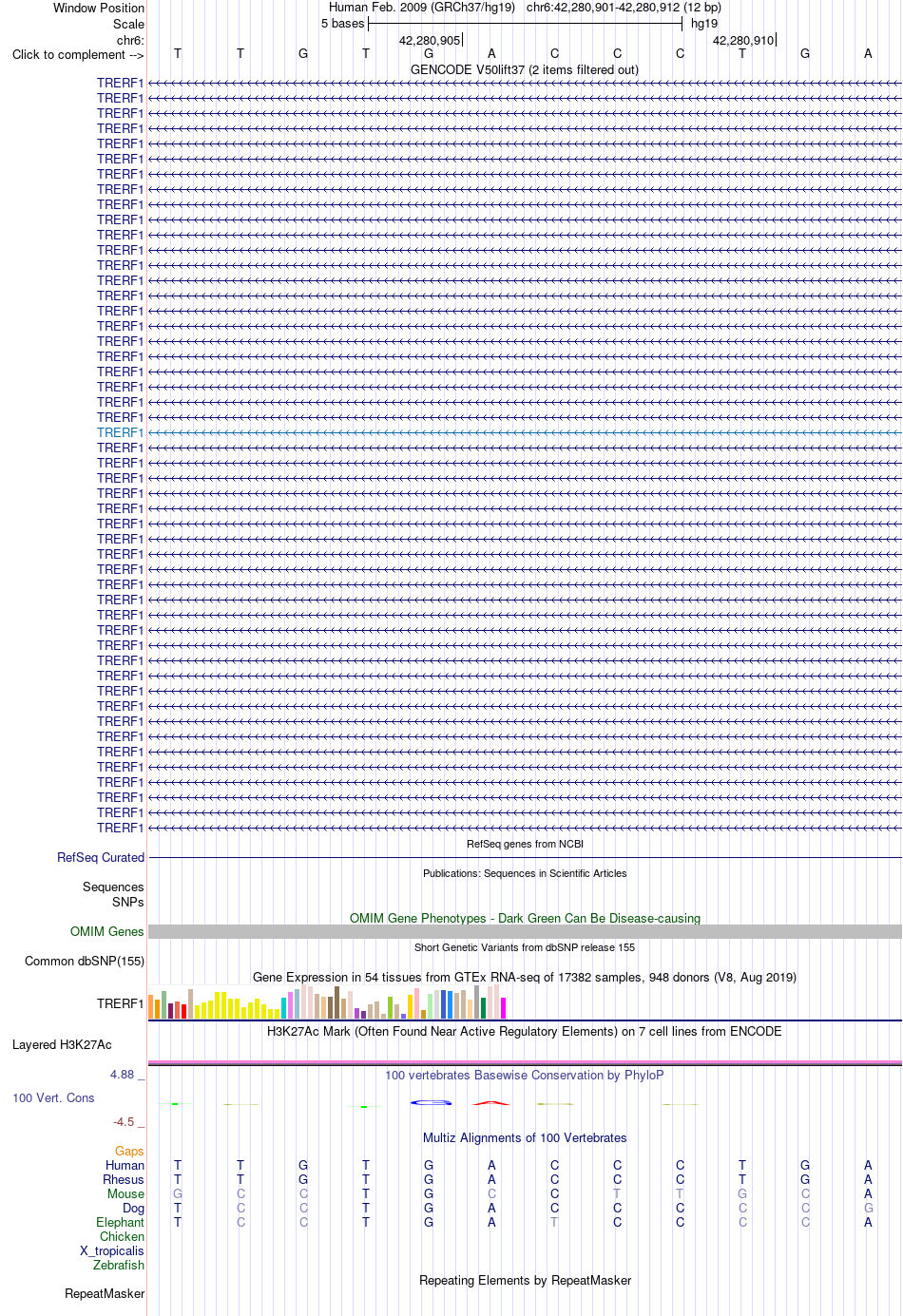Click '100 vertebrates Basewise Conservation by PhyloP' title

tap(525, 1075)
